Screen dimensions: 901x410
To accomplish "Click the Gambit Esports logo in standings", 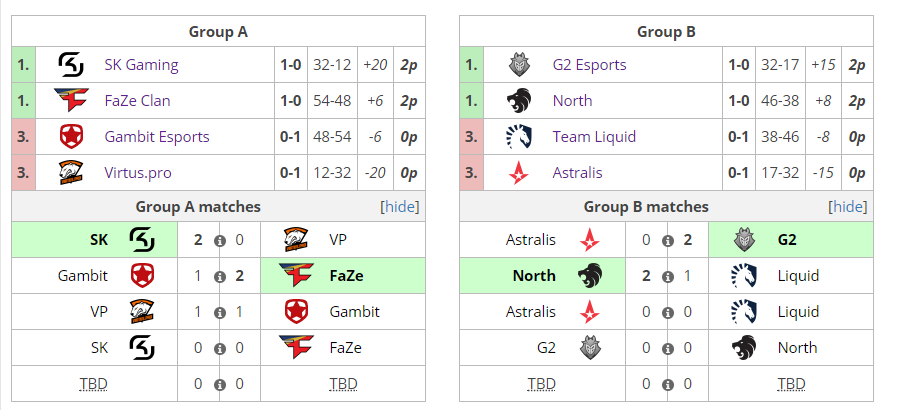I will point(71,137).
